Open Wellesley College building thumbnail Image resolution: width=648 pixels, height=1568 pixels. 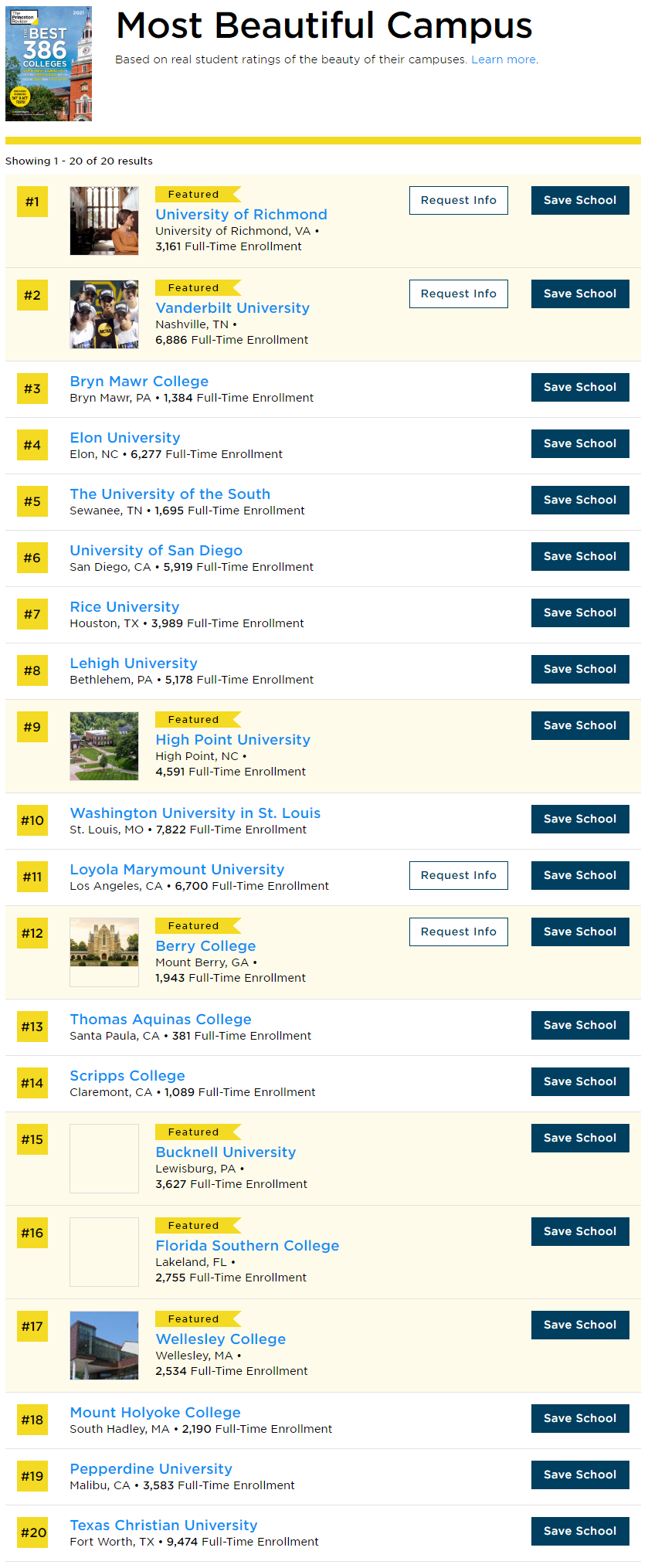(x=104, y=1346)
